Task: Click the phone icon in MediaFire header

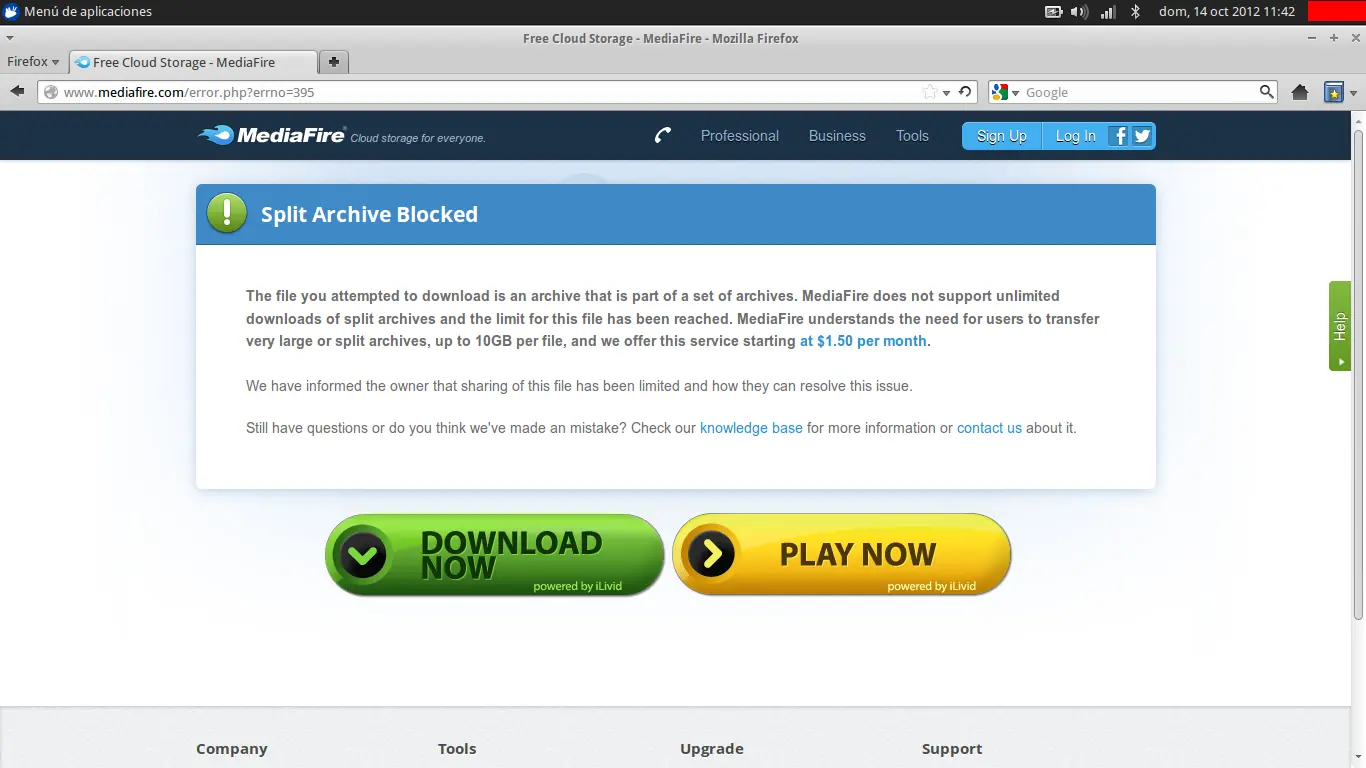Action: 663,135
